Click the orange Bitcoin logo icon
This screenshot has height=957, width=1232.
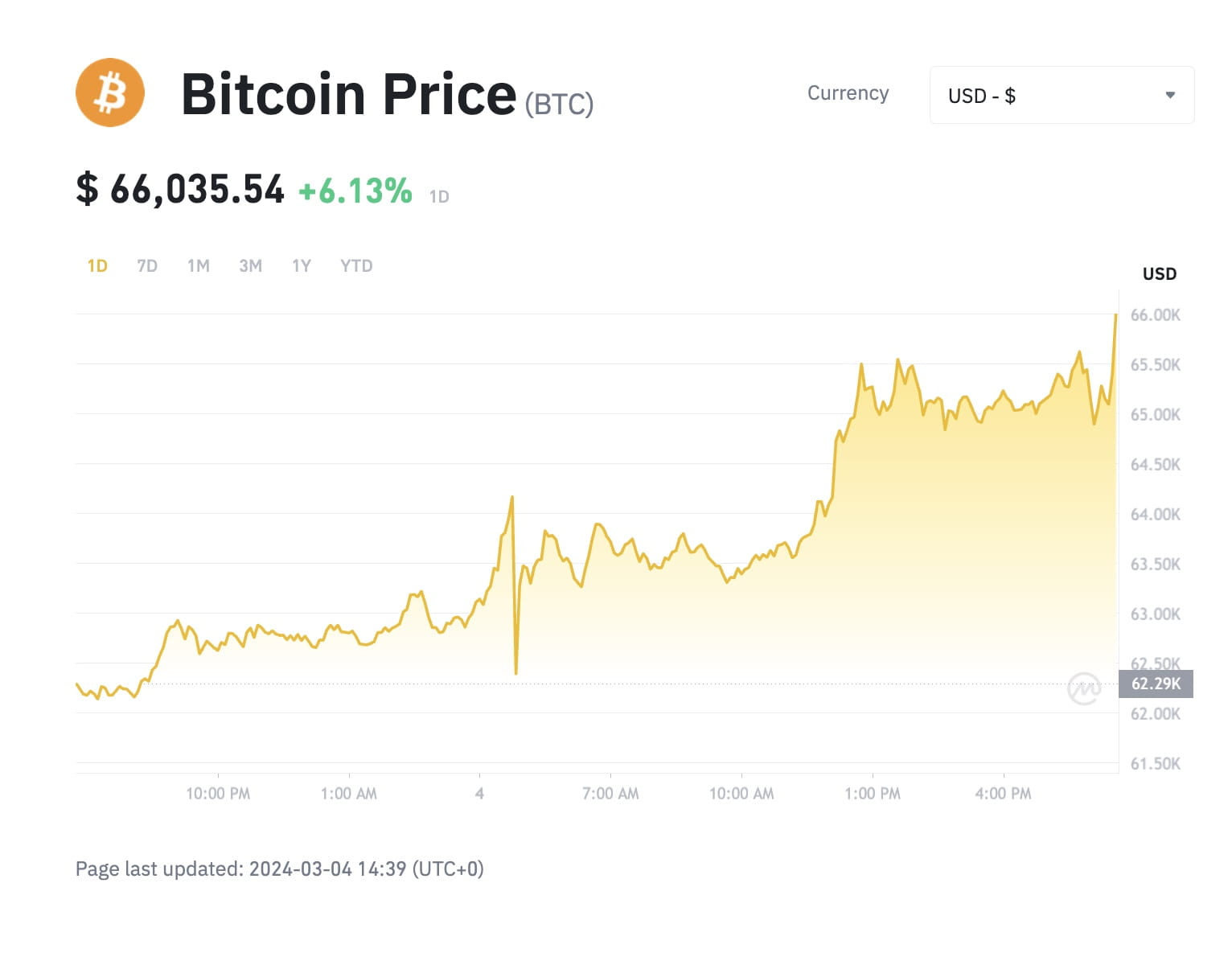[110, 92]
